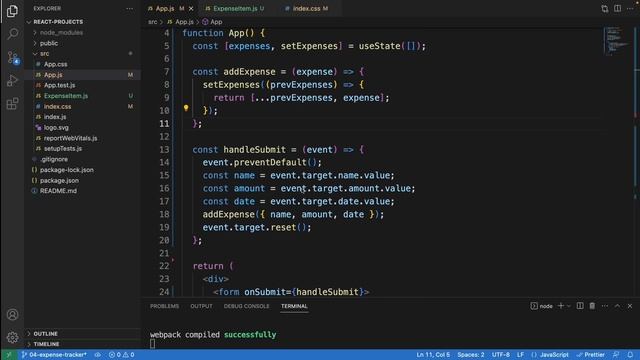Open the feedback icon in status bar
This screenshot has height=360, width=640.
point(616,355)
